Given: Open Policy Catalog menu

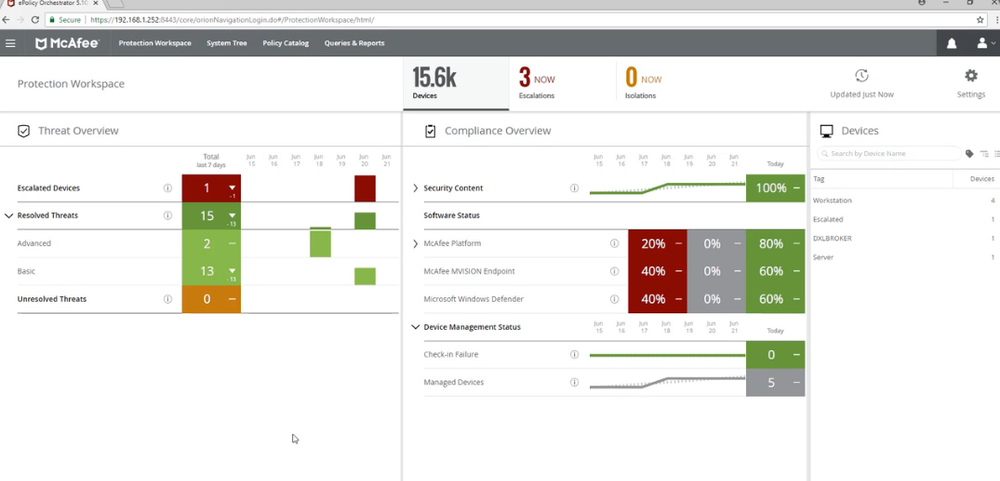Looking at the screenshot, I should [x=285, y=43].
